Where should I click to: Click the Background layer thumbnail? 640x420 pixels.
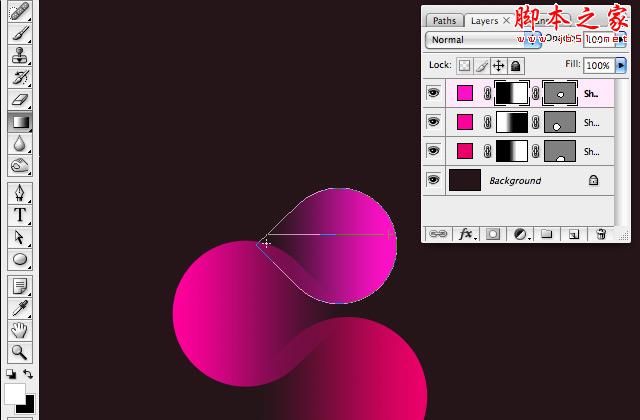[465, 180]
